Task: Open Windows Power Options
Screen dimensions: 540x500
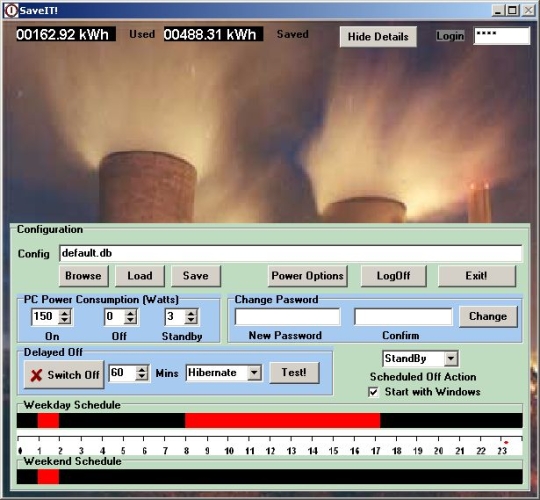Action: pos(308,276)
